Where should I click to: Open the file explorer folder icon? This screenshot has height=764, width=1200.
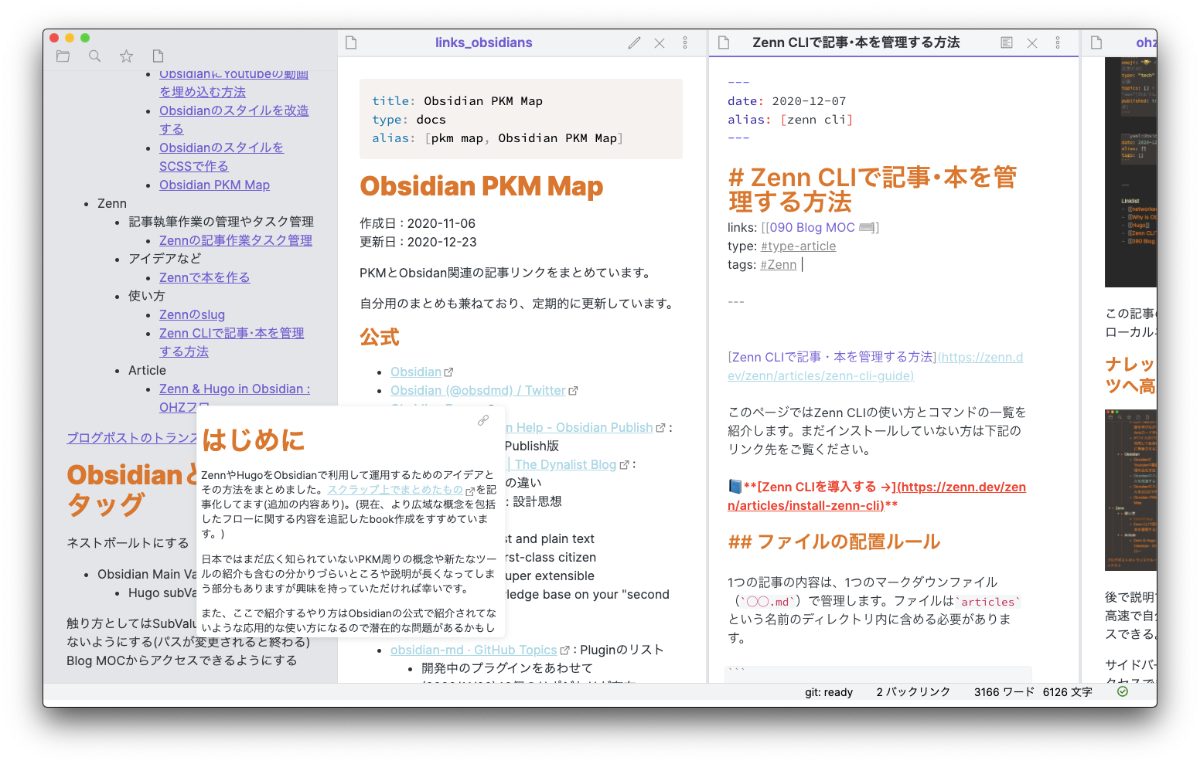[x=63, y=57]
